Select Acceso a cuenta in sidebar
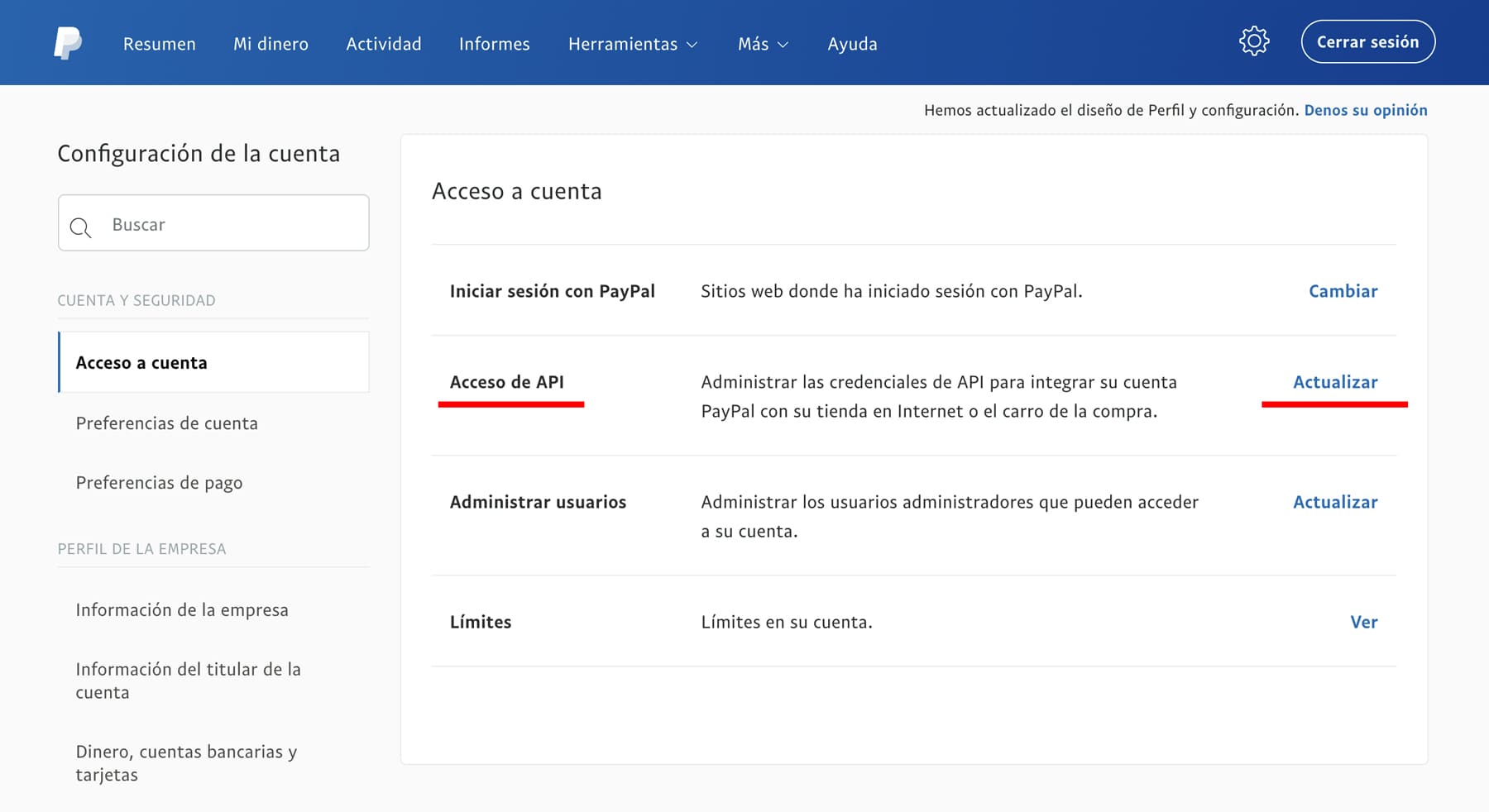 [x=213, y=362]
